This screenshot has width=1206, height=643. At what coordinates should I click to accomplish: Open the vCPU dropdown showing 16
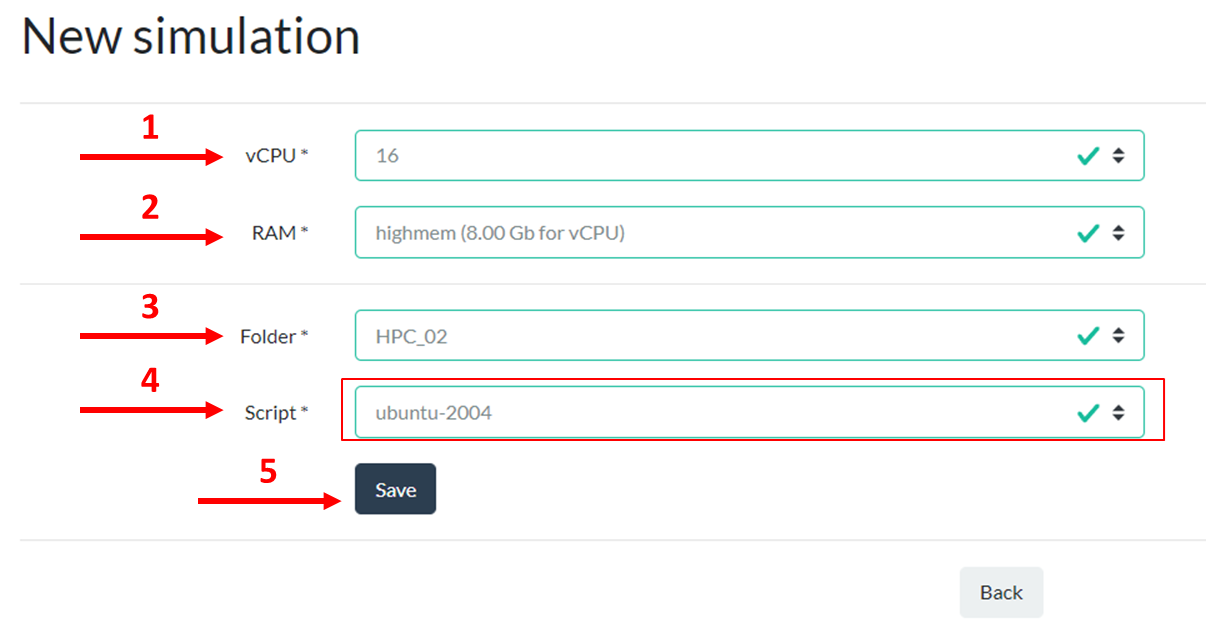pyautogui.click(x=700, y=155)
